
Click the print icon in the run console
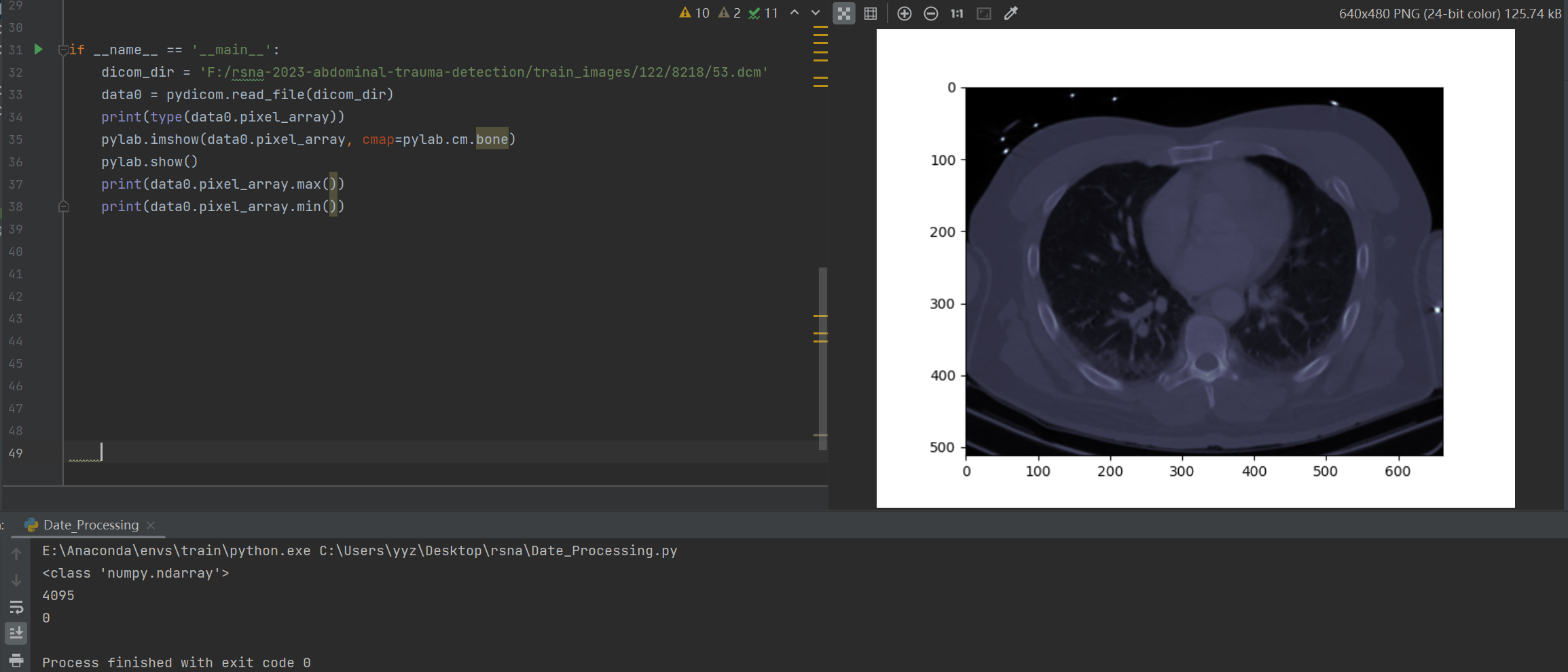(16, 659)
